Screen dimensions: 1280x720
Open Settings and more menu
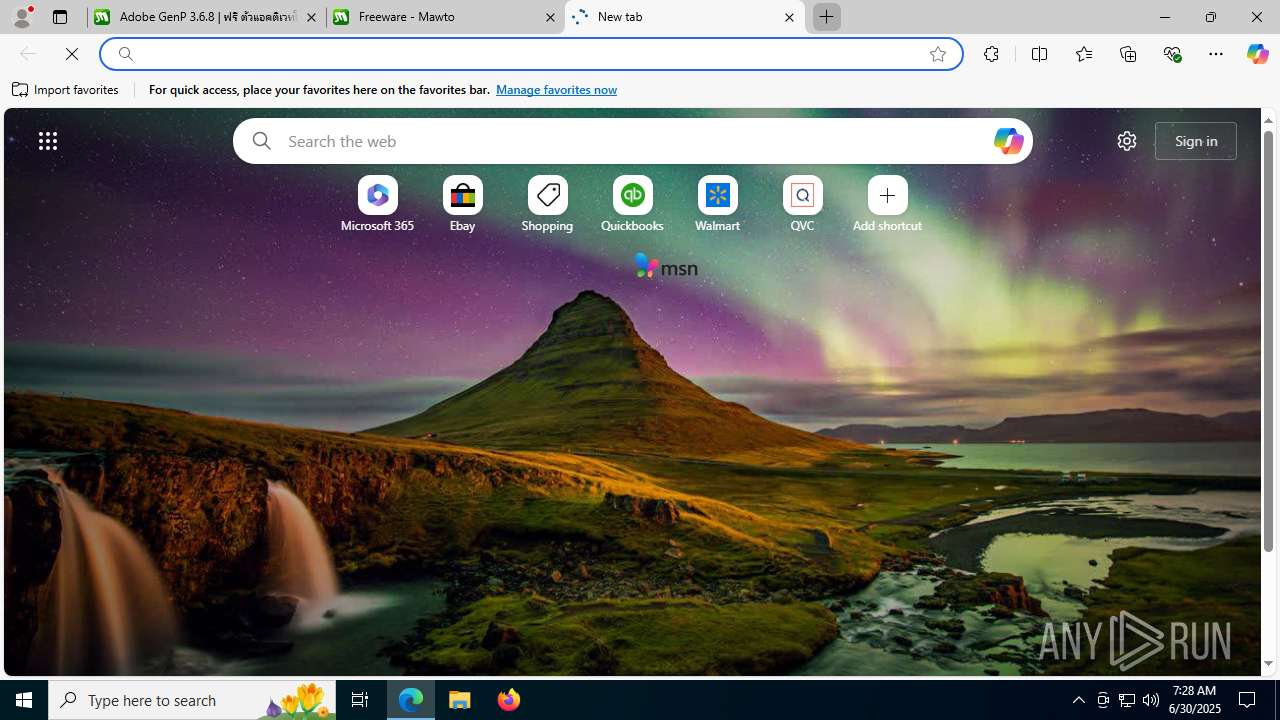[1216, 54]
